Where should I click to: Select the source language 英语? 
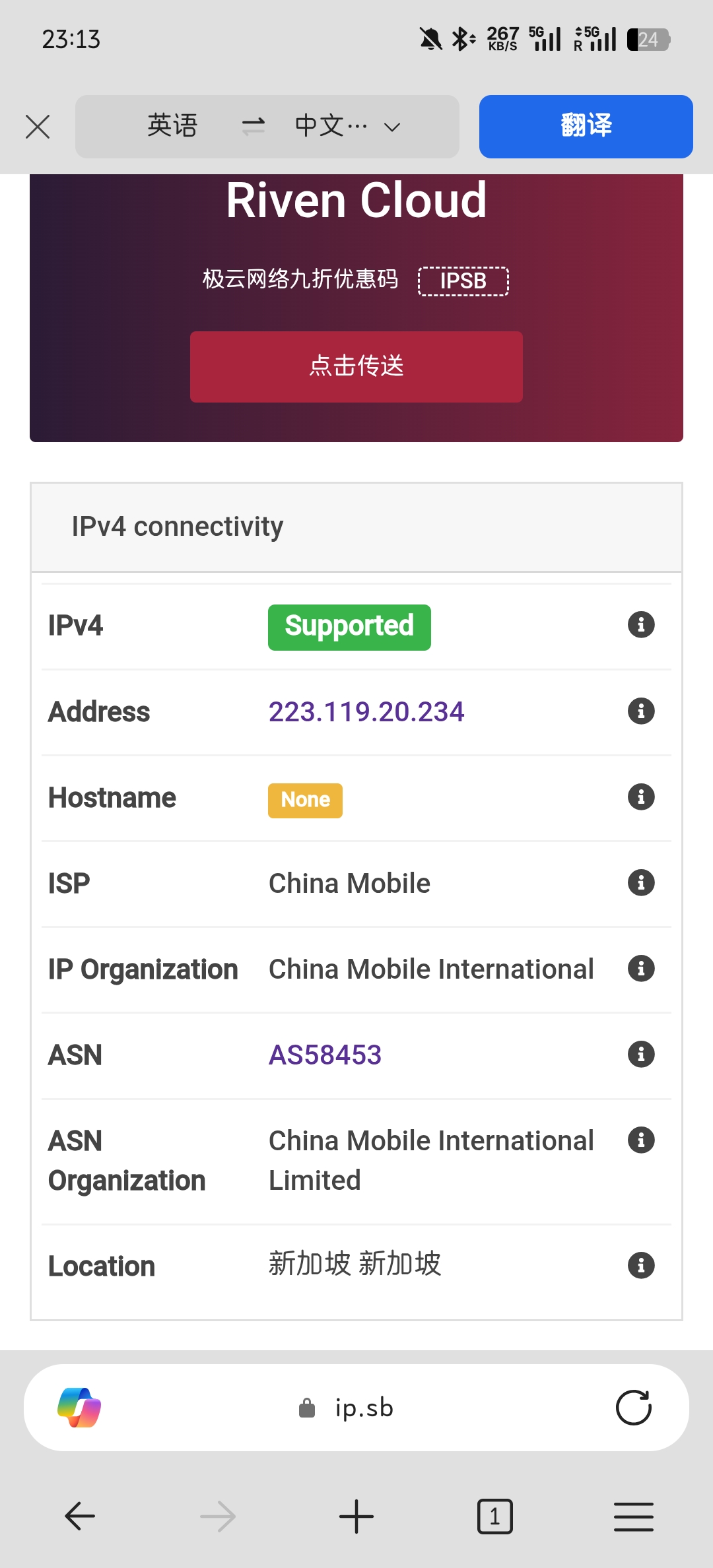[172, 126]
